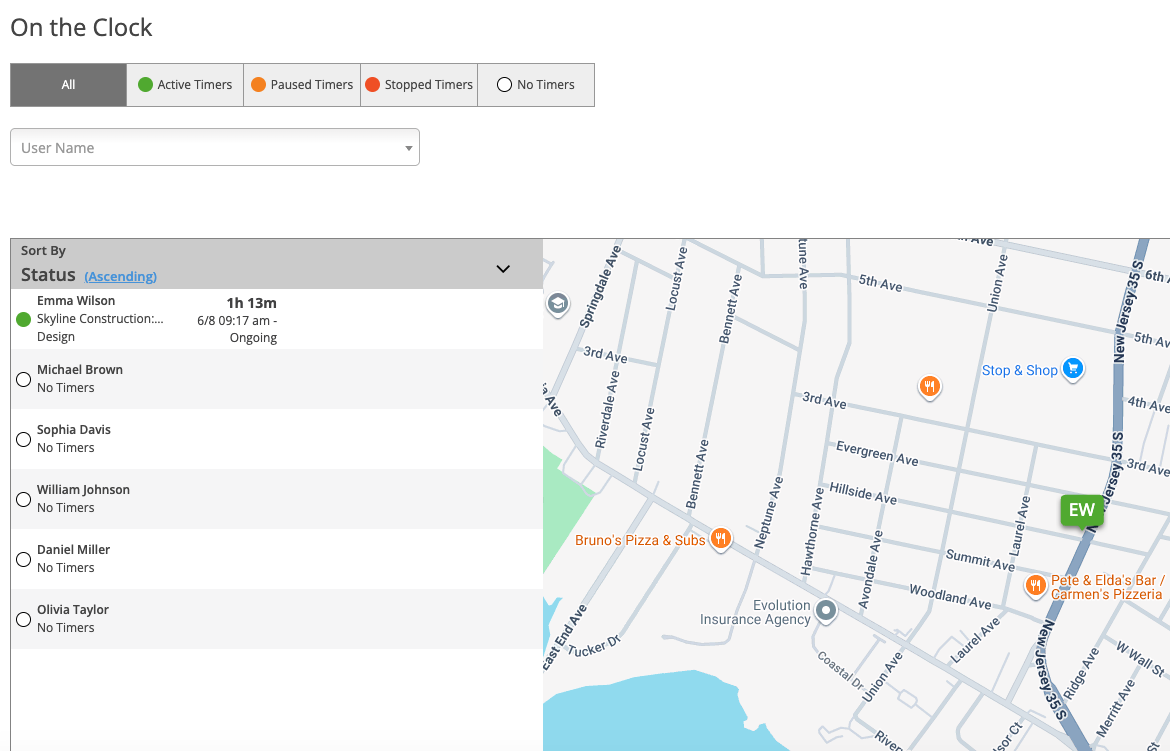Select Emma Wilson's name in the list

pos(76,301)
